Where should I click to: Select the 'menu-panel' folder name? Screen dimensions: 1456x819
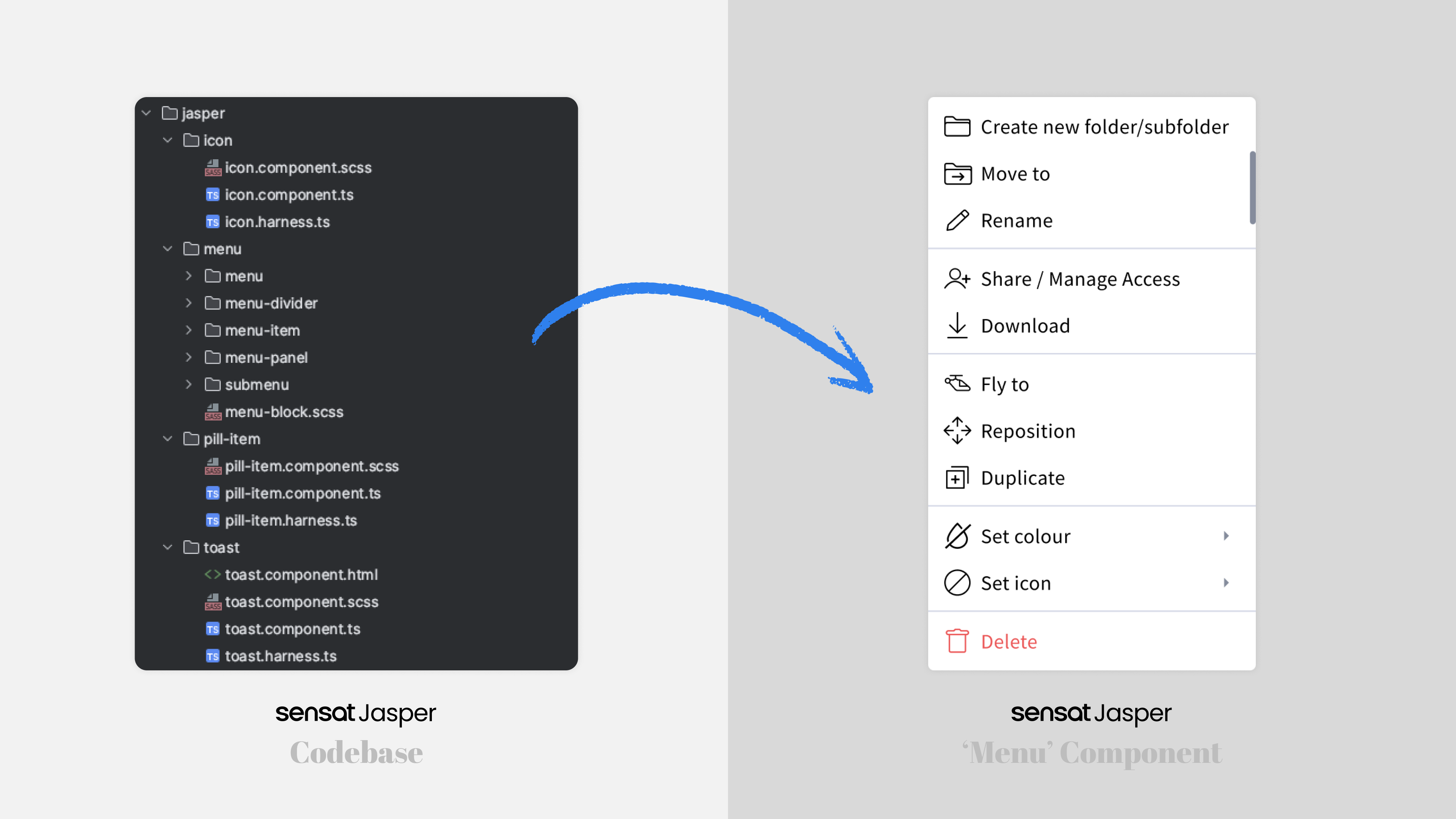click(x=266, y=357)
